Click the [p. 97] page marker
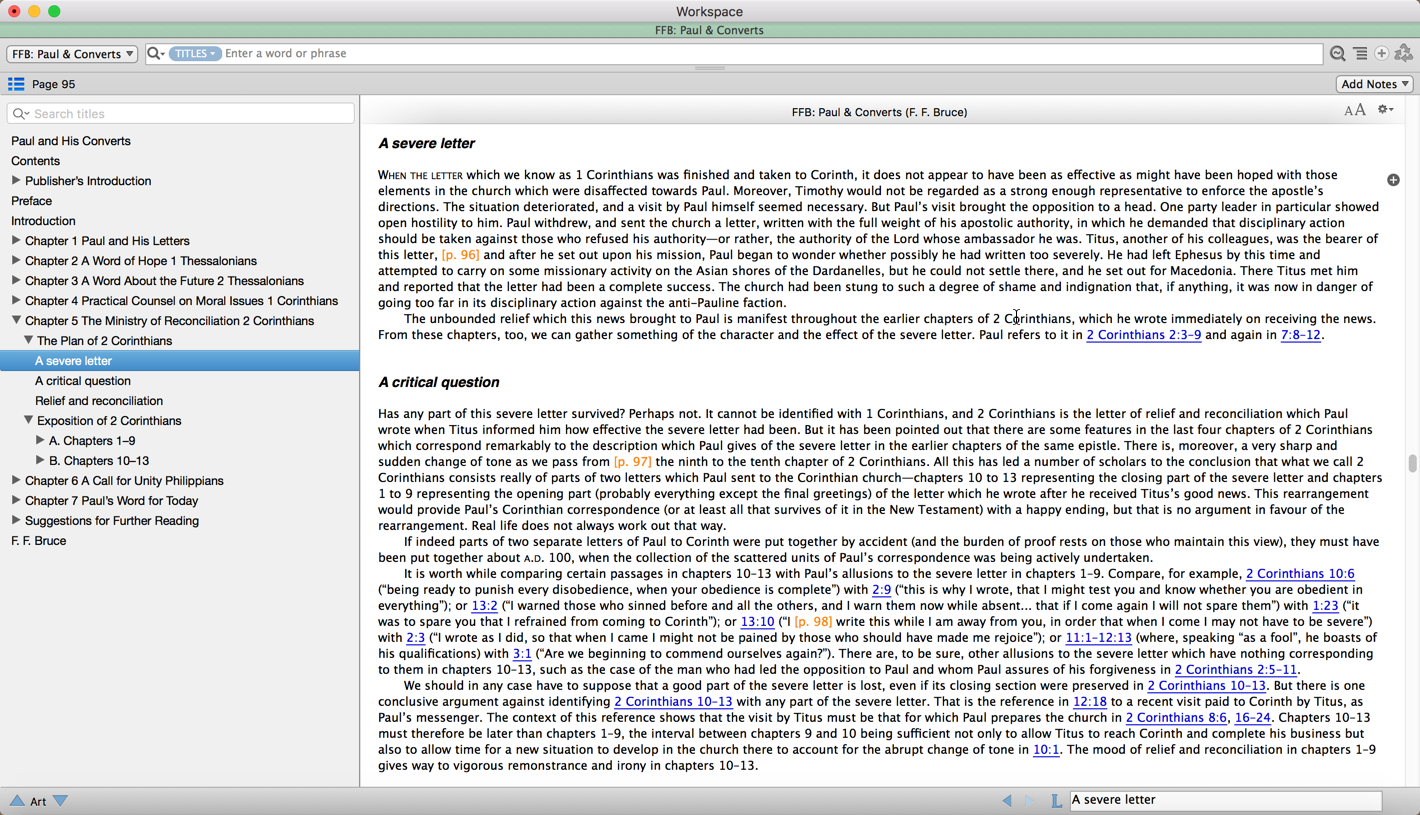 [x=633, y=462]
